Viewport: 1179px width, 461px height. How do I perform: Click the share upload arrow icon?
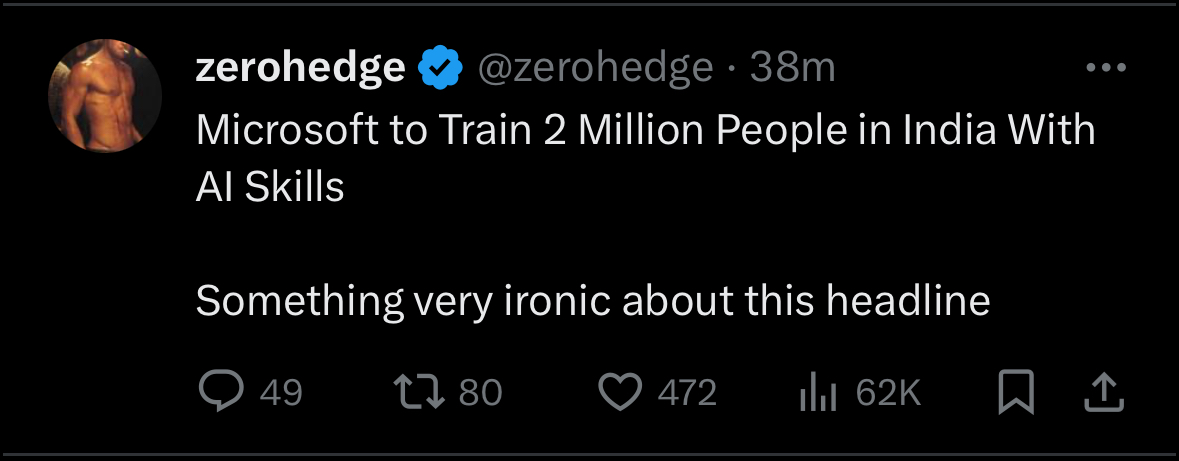pos(1104,393)
